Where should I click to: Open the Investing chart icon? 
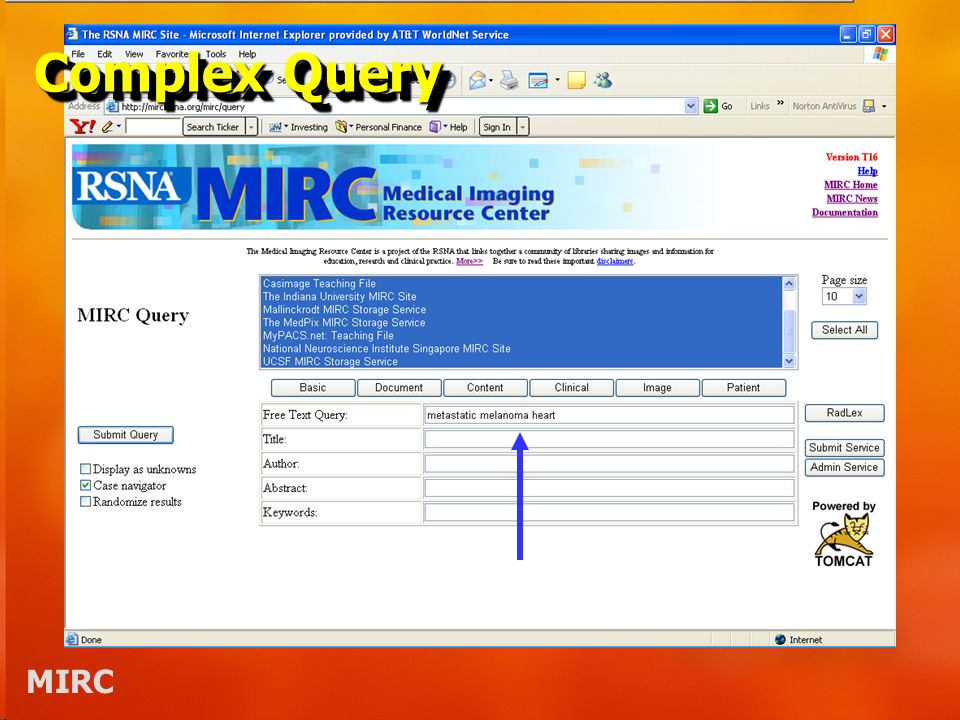(x=276, y=127)
